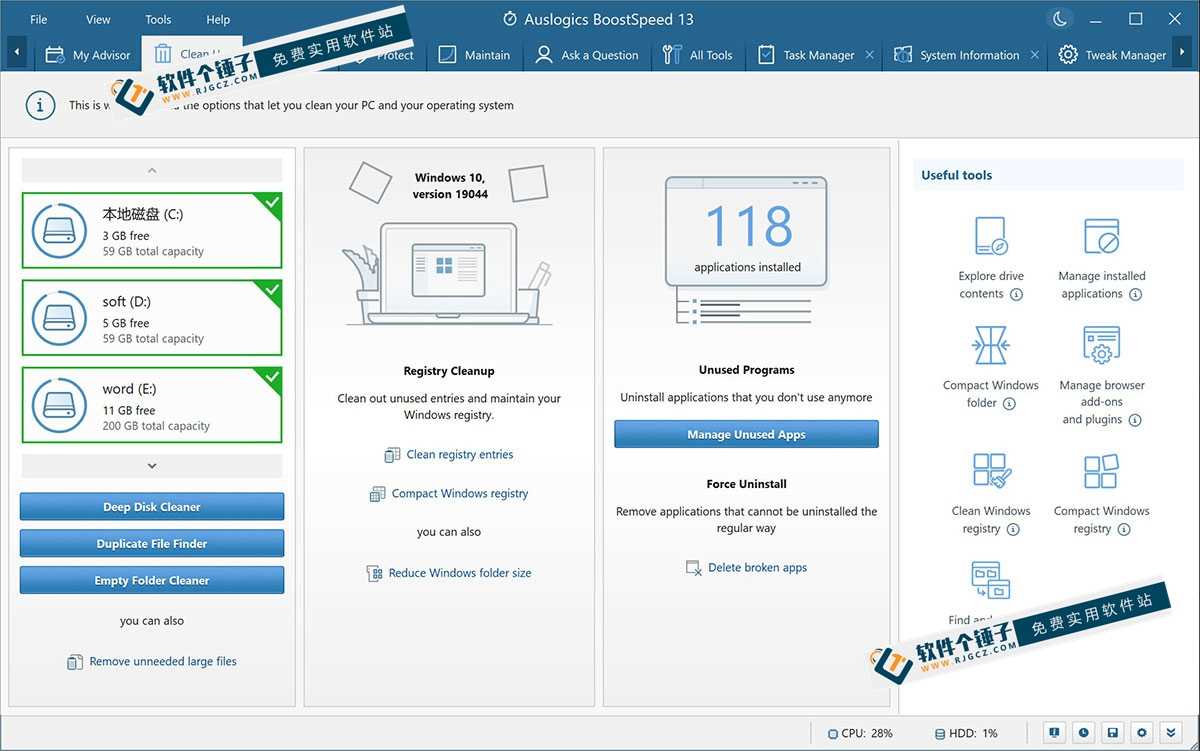This screenshot has width=1200, height=751.
Task: Click the HDD: 1% indicator
Action: coord(966,733)
